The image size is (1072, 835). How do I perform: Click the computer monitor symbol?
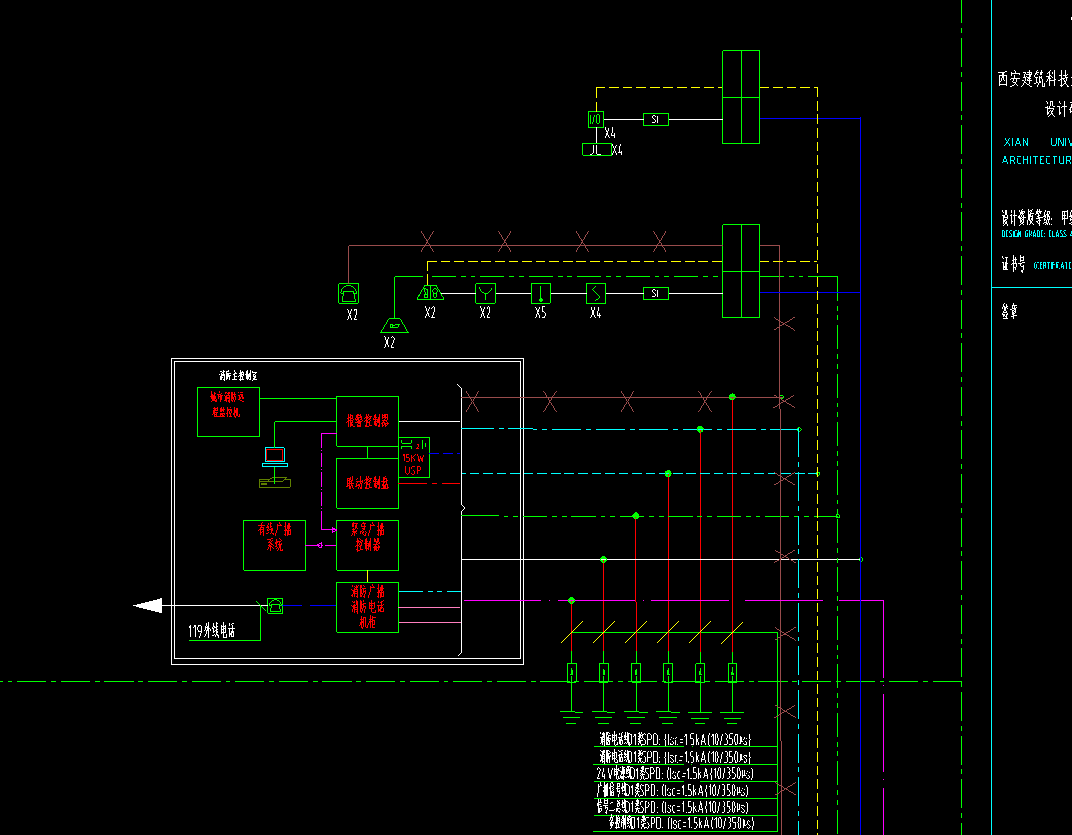tap(275, 456)
